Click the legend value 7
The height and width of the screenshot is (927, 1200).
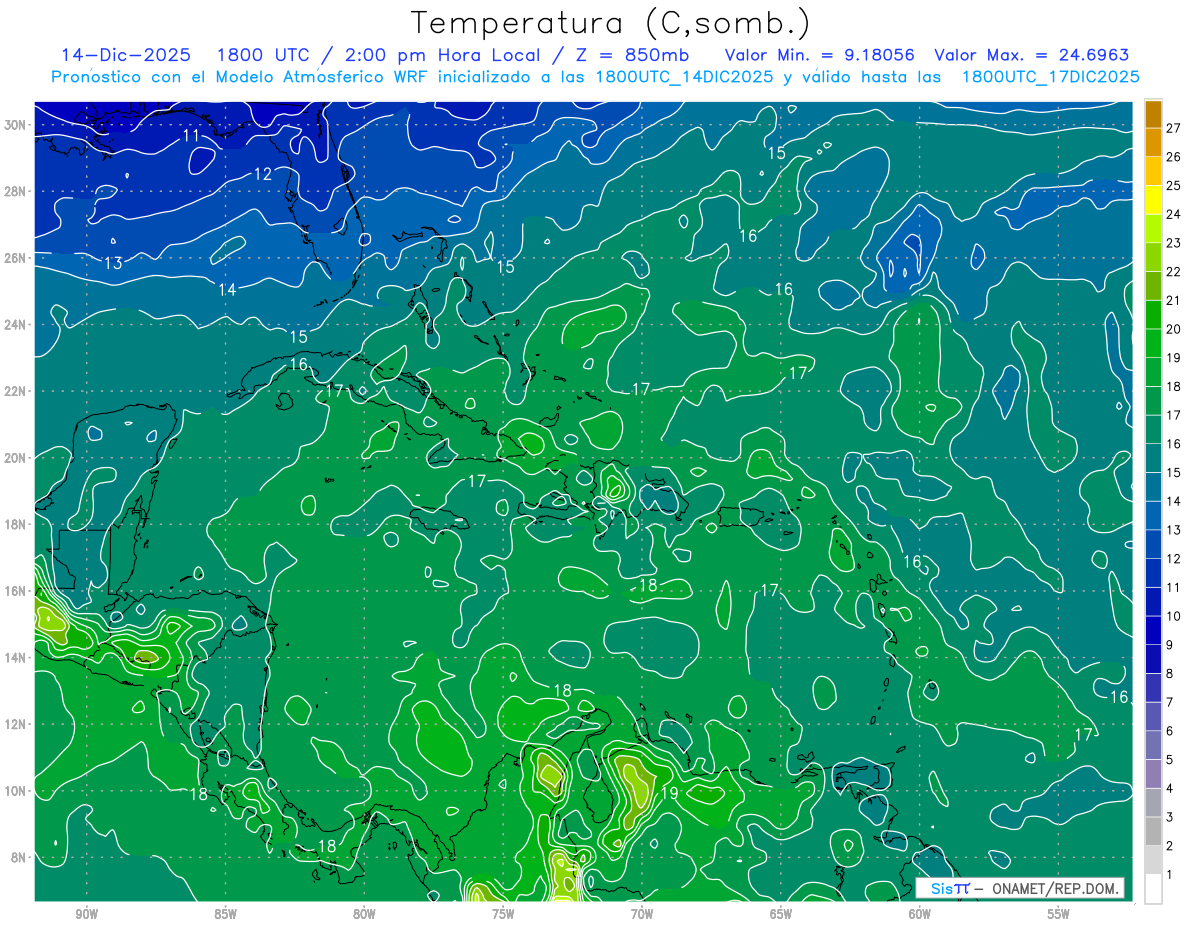coord(1170,702)
